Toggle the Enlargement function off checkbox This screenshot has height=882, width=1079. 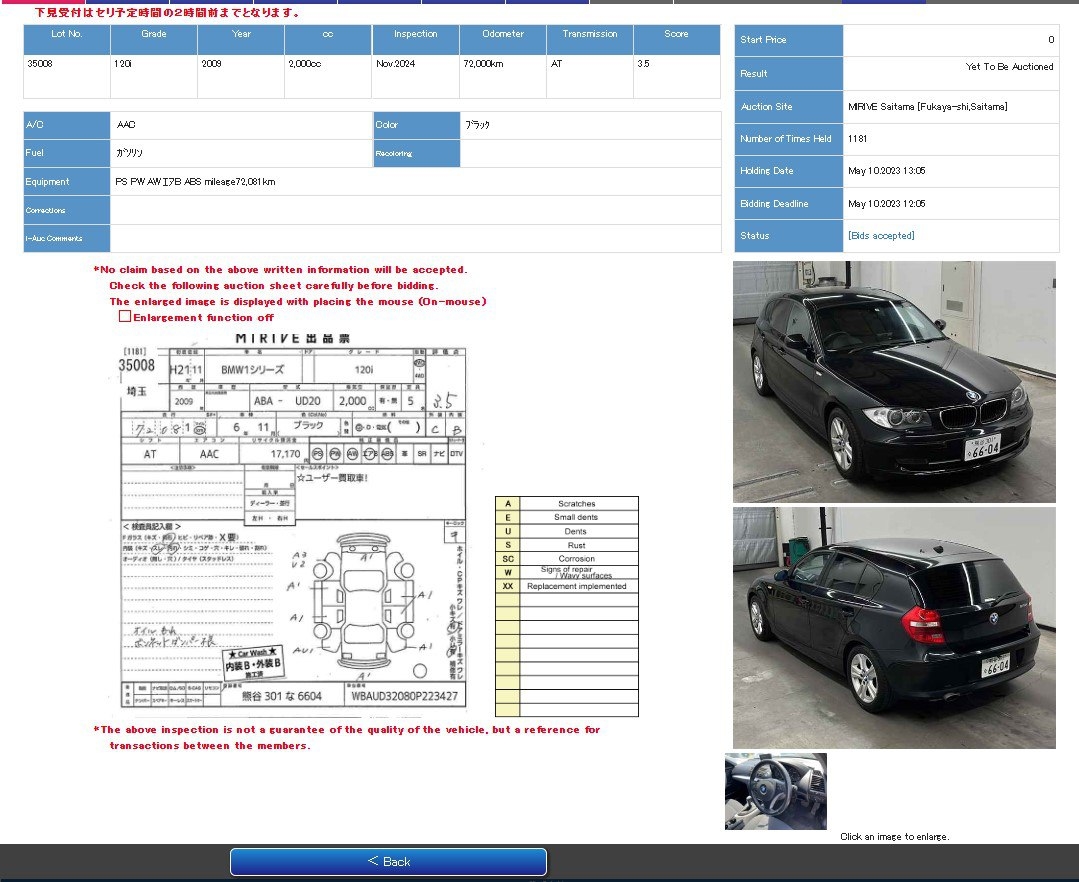click(x=125, y=317)
